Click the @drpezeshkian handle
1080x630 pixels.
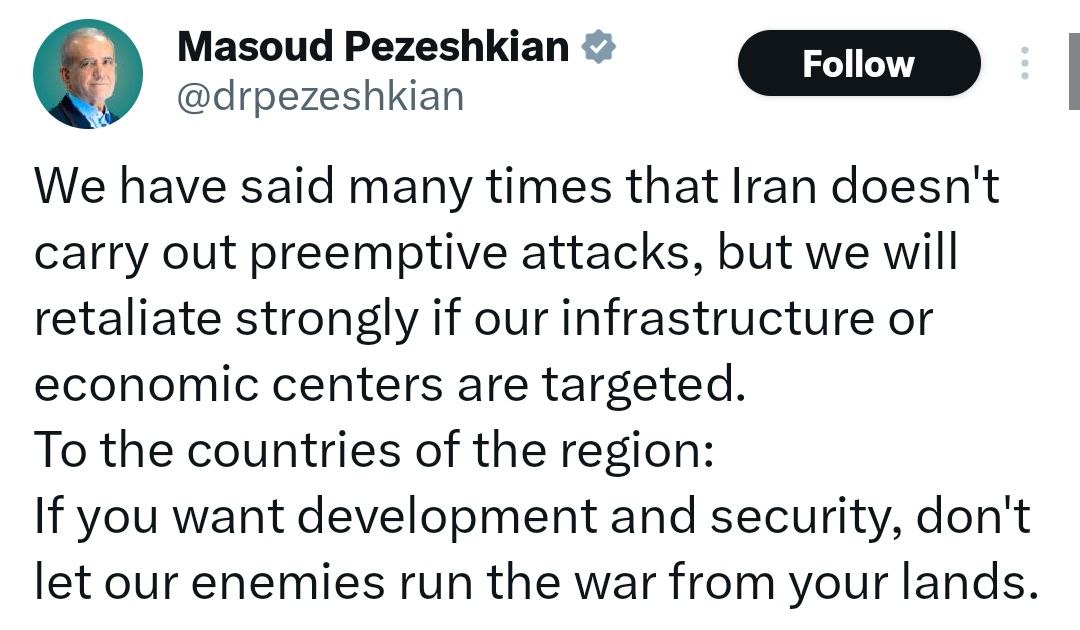[320, 97]
